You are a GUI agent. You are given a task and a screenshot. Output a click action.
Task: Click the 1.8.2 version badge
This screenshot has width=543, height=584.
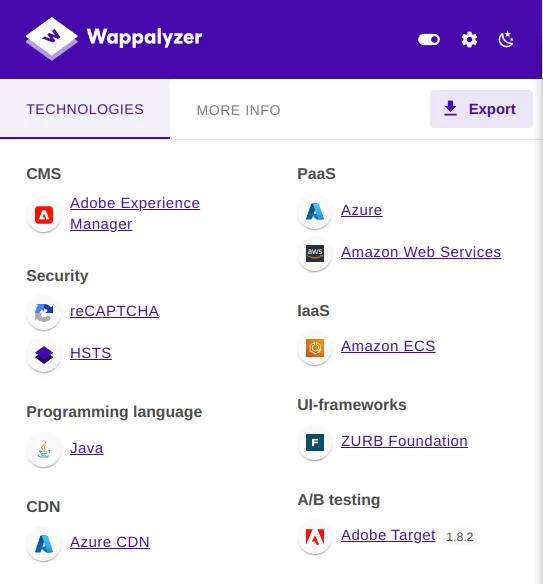click(460, 537)
